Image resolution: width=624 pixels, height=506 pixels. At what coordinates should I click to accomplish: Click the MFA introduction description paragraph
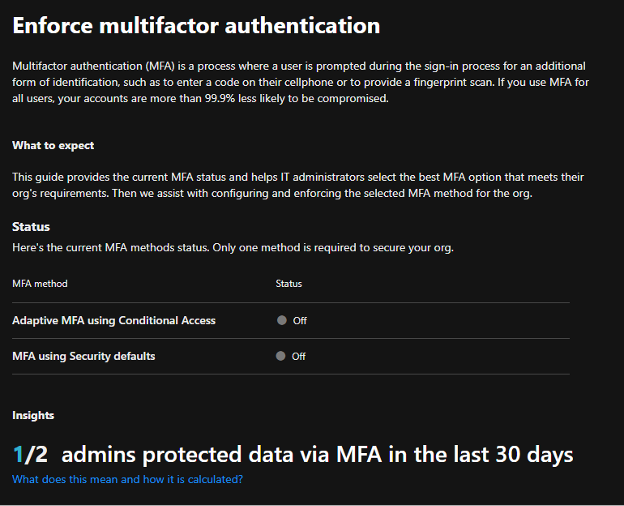pyautogui.click(x=300, y=82)
